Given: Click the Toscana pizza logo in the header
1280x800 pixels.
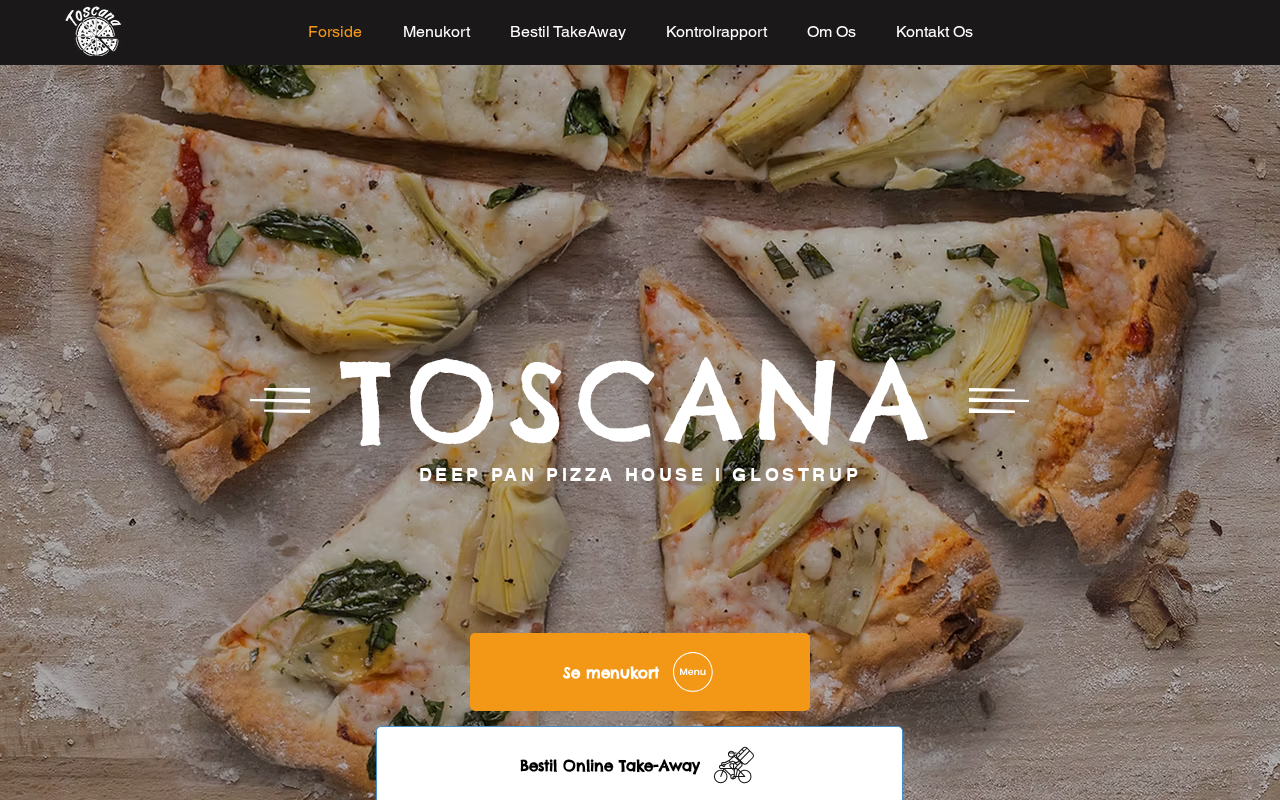Looking at the screenshot, I should pos(93,31).
